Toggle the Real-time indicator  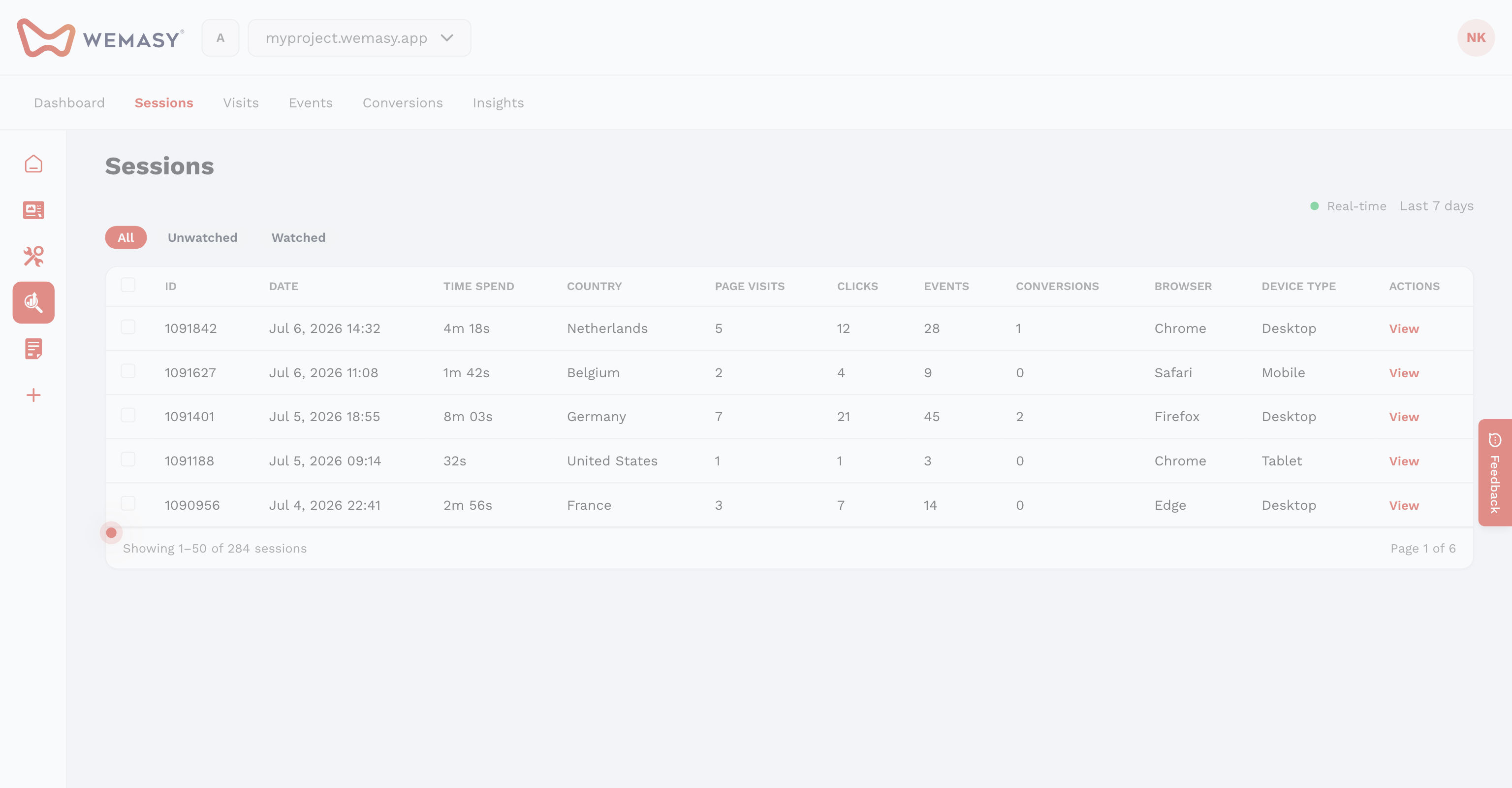tap(1348, 206)
